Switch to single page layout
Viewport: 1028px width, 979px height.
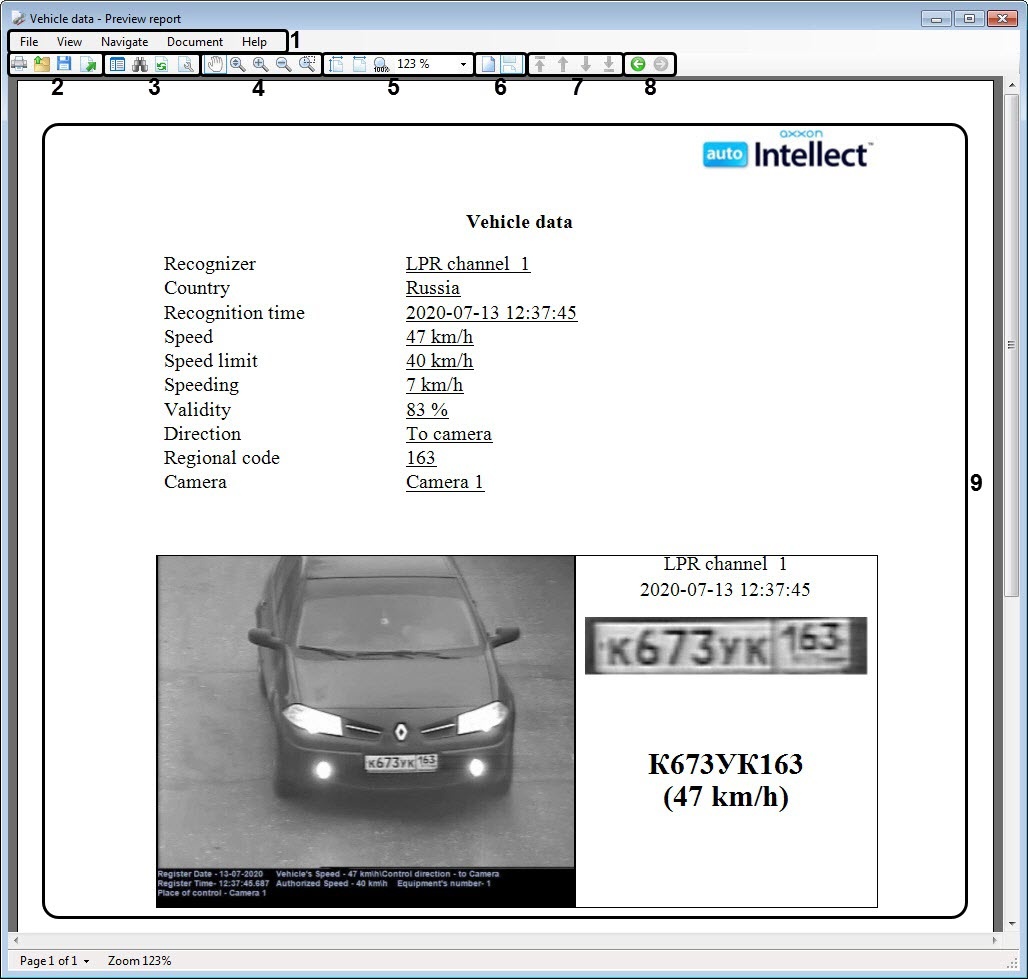click(x=488, y=64)
